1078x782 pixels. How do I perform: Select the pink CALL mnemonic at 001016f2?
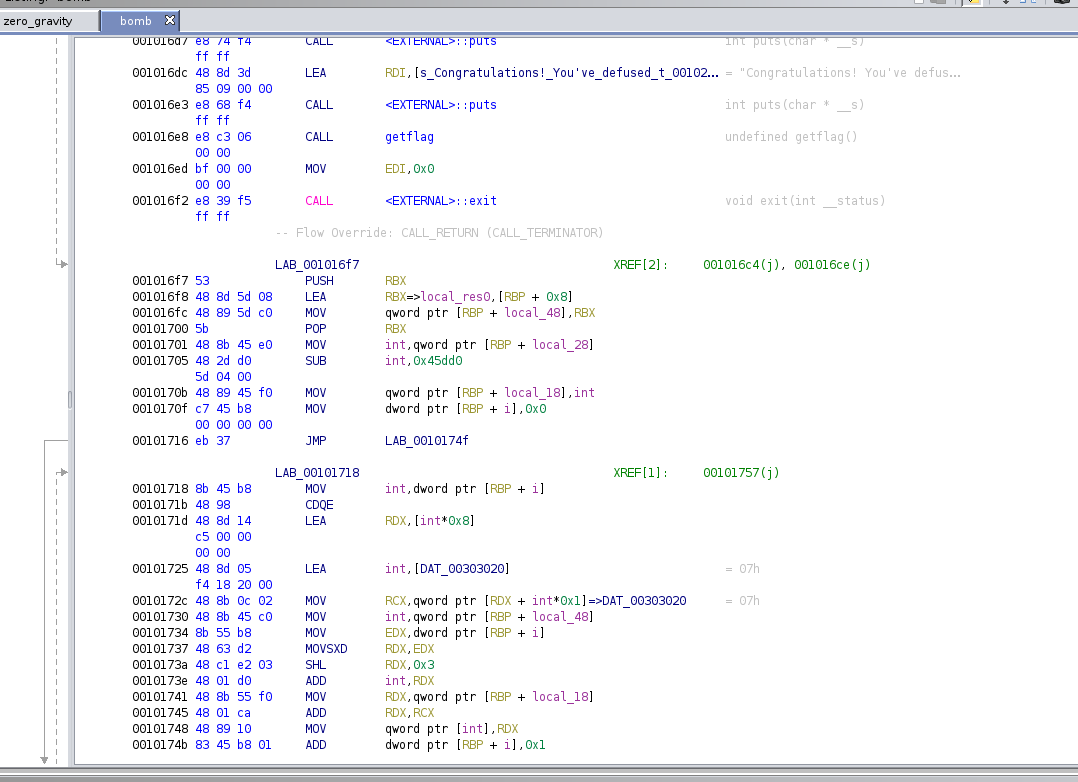coord(319,201)
